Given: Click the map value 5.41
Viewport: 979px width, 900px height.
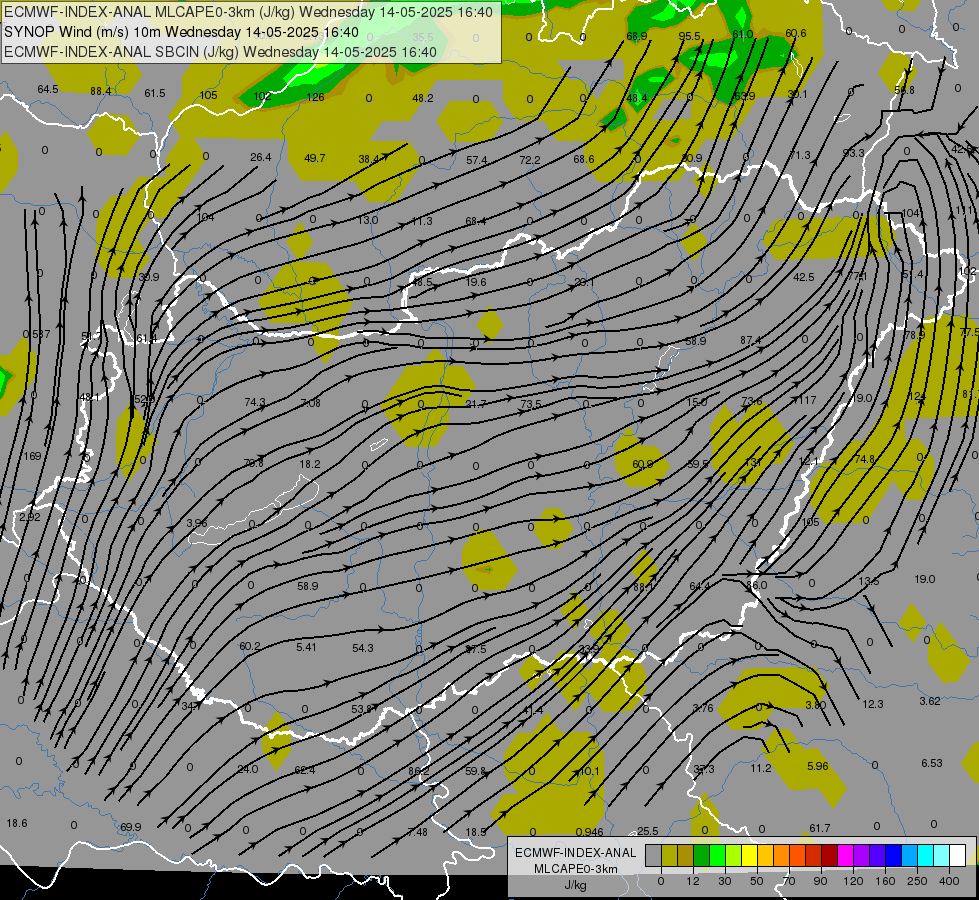Looking at the screenshot, I should pyautogui.click(x=306, y=647).
